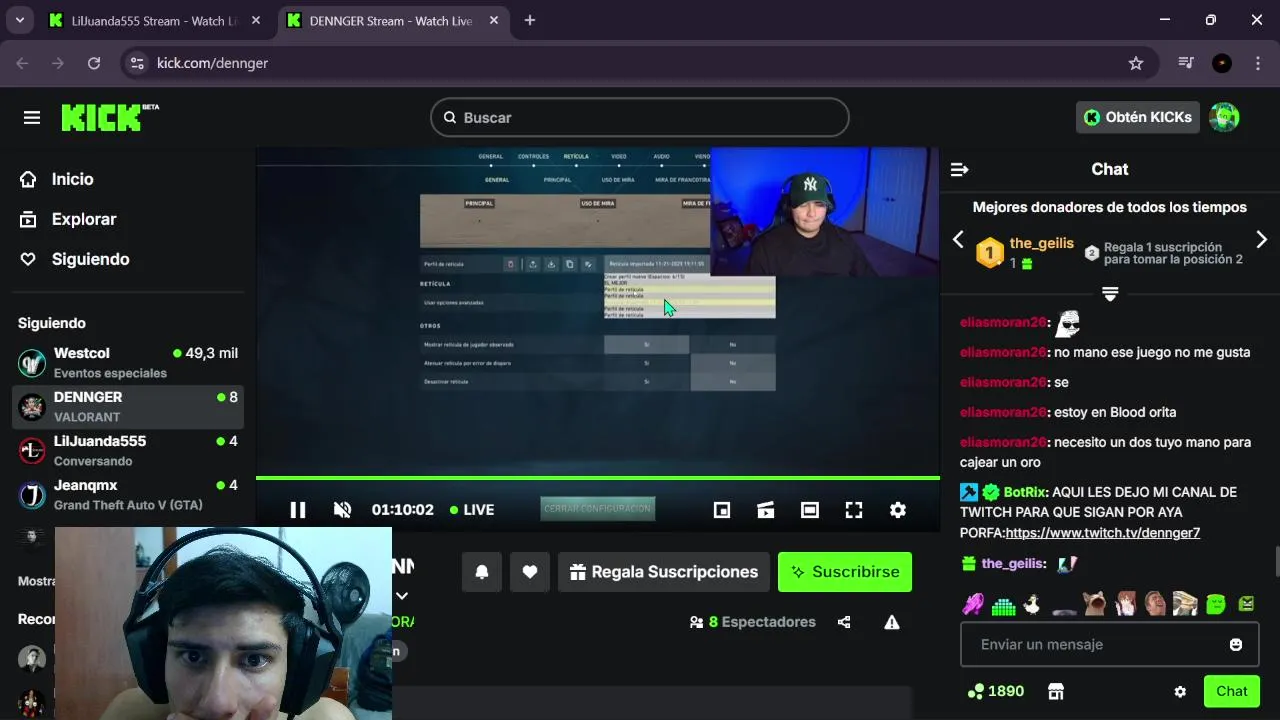The image size is (1280, 720).
Task: Open chat settings gear
Action: [1180, 692]
